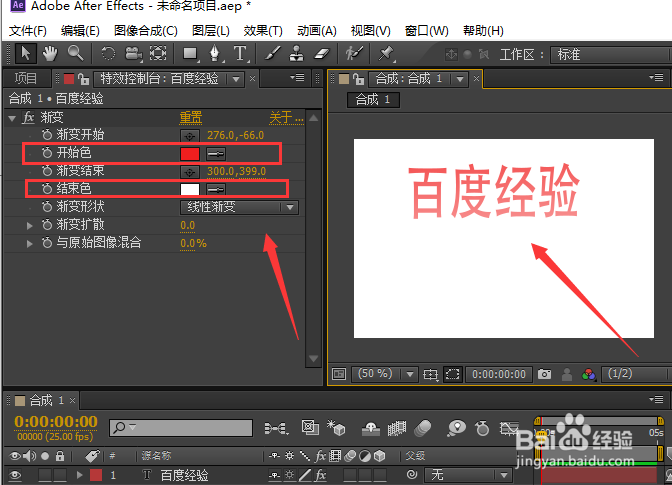Open the 文件(F) menu

[28, 31]
